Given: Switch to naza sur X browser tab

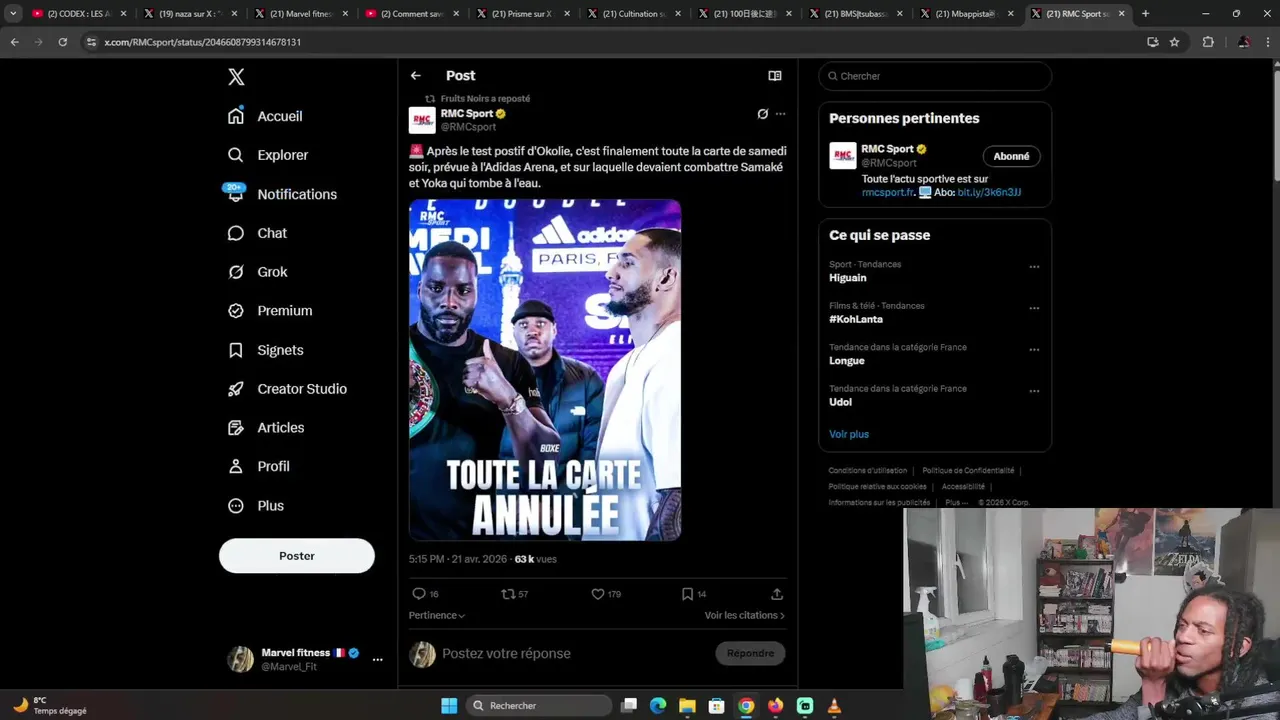Looking at the screenshot, I should point(189,14).
